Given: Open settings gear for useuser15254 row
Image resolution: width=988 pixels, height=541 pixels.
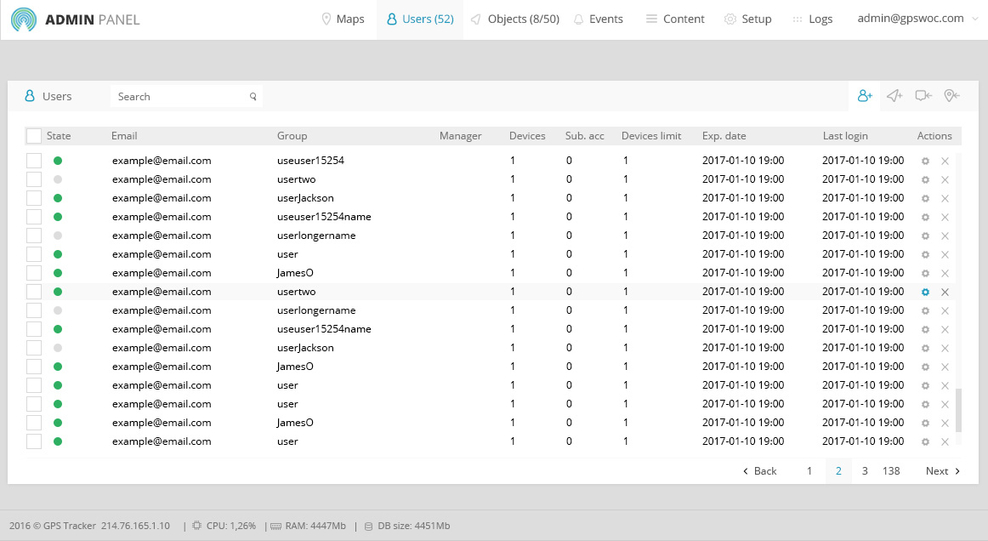Looking at the screenshot, I should tap(925, 161).
